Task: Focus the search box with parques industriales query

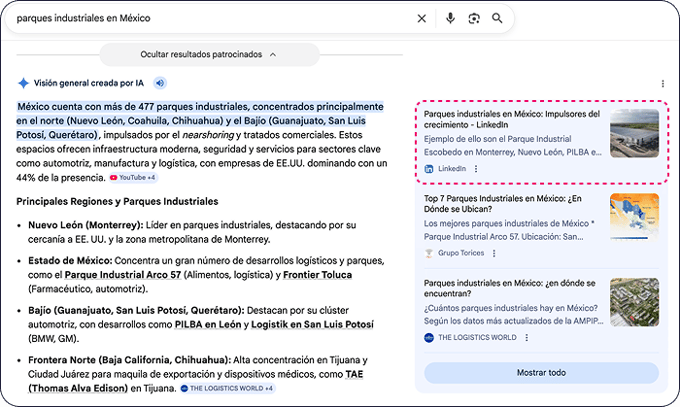Action: (212, 18)
